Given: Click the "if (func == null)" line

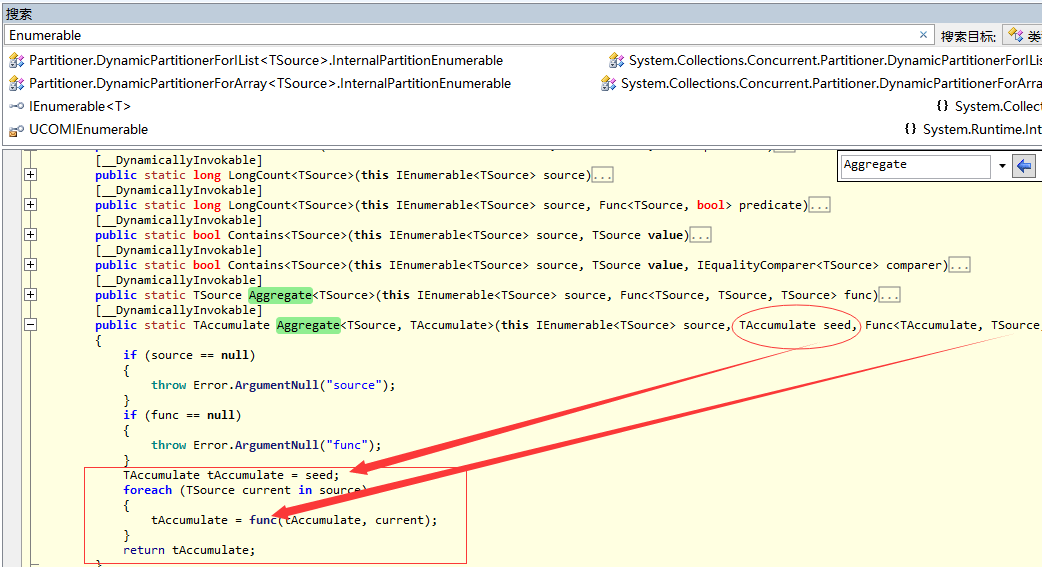Looking at the screenshot, I should [182, 415].
